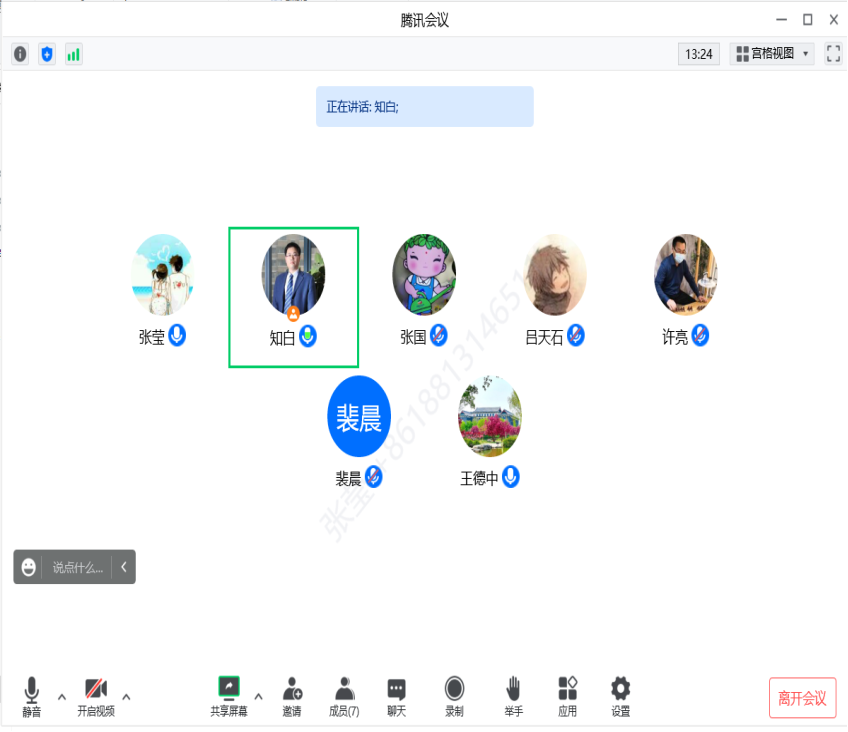Enter full screen mode via corner icon
This screenshot has width=848, height=732.
[x=833, y=54]
